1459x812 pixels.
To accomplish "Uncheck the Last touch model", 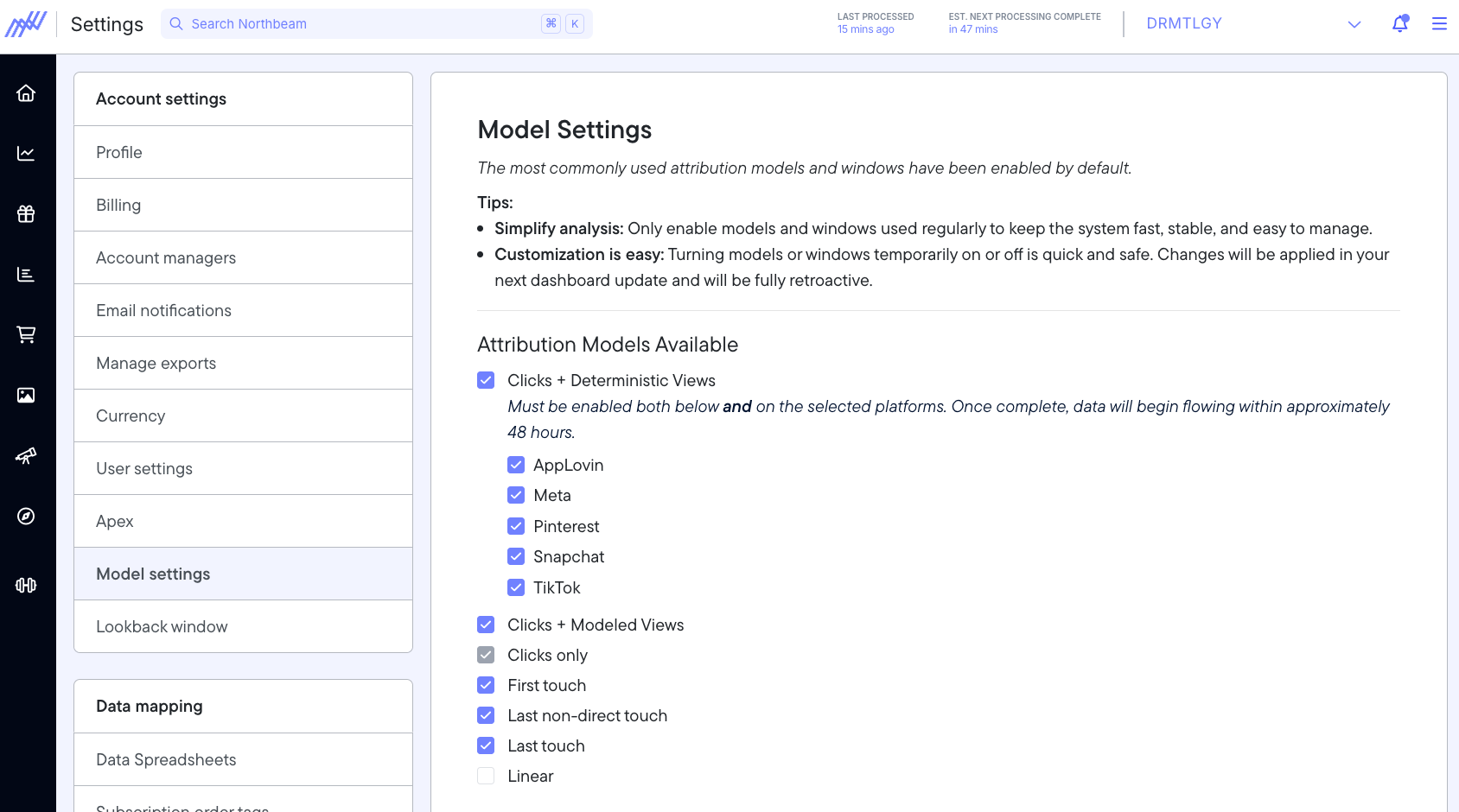I will click(x=486, y=745).
